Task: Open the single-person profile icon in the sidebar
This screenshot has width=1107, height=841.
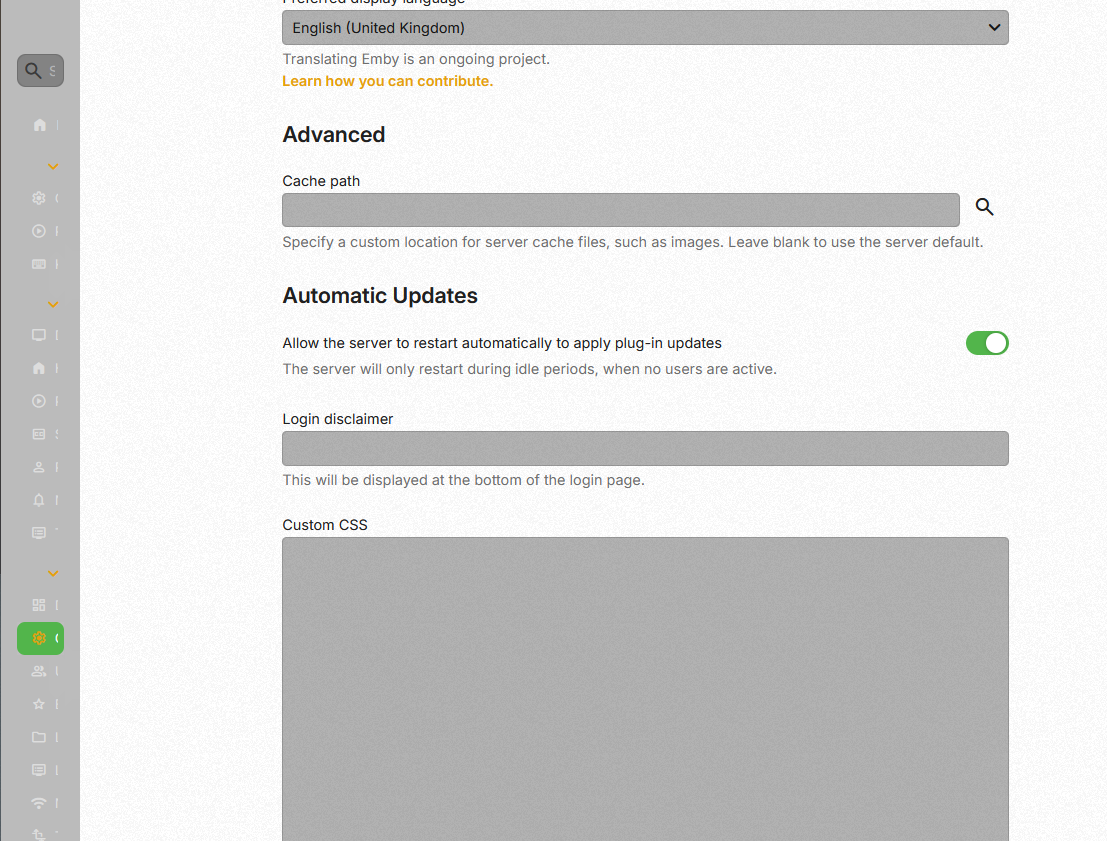Action: [39, 467]
